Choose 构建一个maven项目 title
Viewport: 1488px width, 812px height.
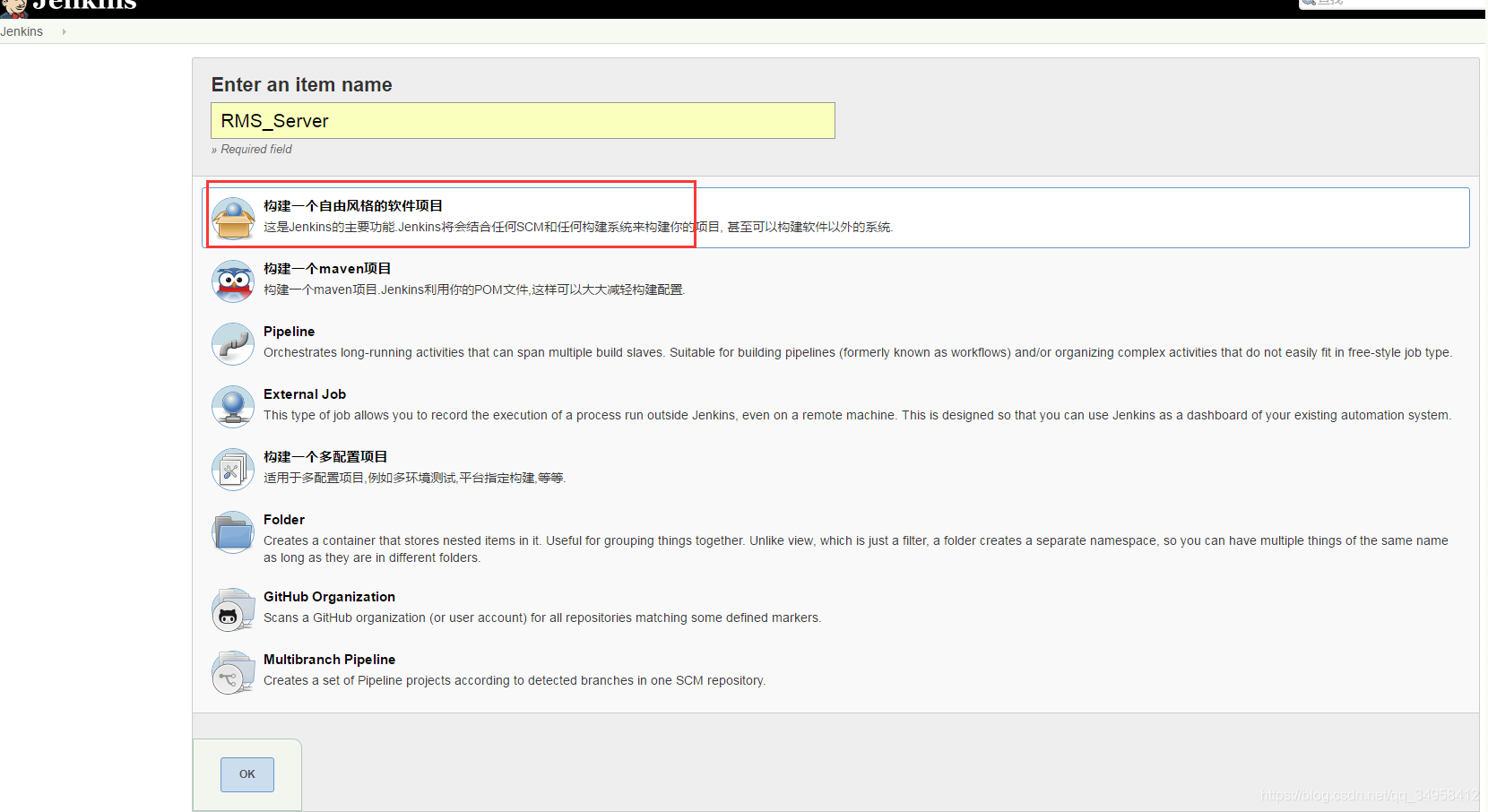[x=327, y=268]
